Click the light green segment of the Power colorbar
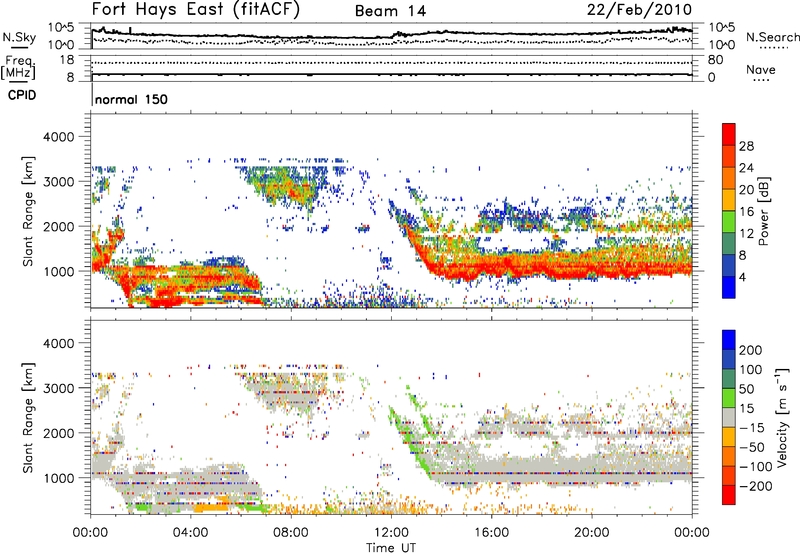Image resolution: width=800 pixels, height=554 pixels. [x=729, y=222]
